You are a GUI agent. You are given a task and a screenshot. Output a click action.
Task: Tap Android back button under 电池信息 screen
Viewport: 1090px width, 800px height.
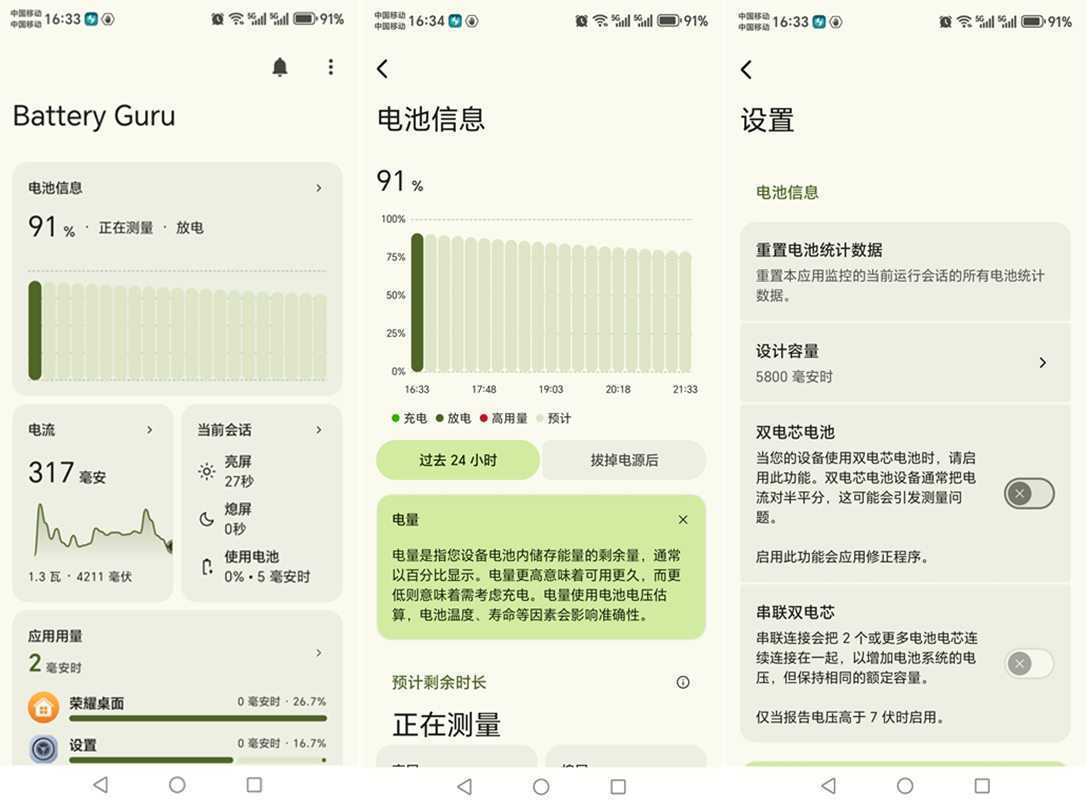click(464, 786)
